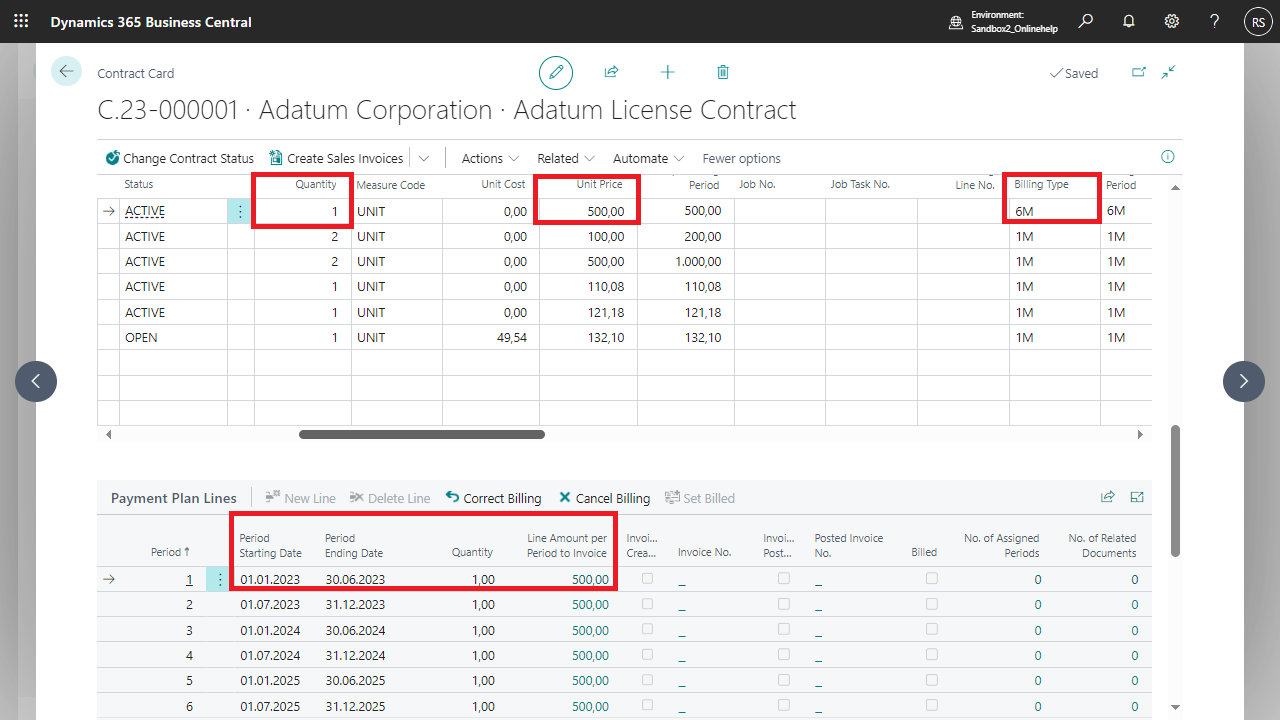Go back with the left arrow button
The width and height of the screenshot is (1280, 720).
click(66, 71)
